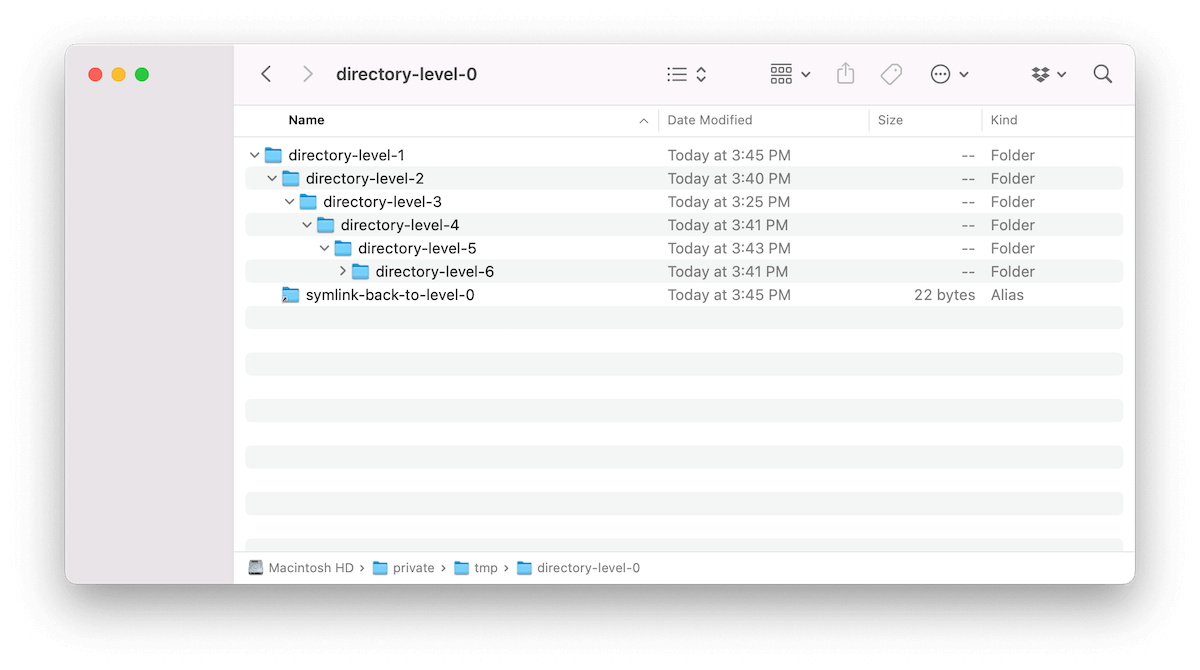Image resolution: width=1200 pixels, height=670 pixels.
Task: Select the directory-level-5 name
Action: click(417, 248)
